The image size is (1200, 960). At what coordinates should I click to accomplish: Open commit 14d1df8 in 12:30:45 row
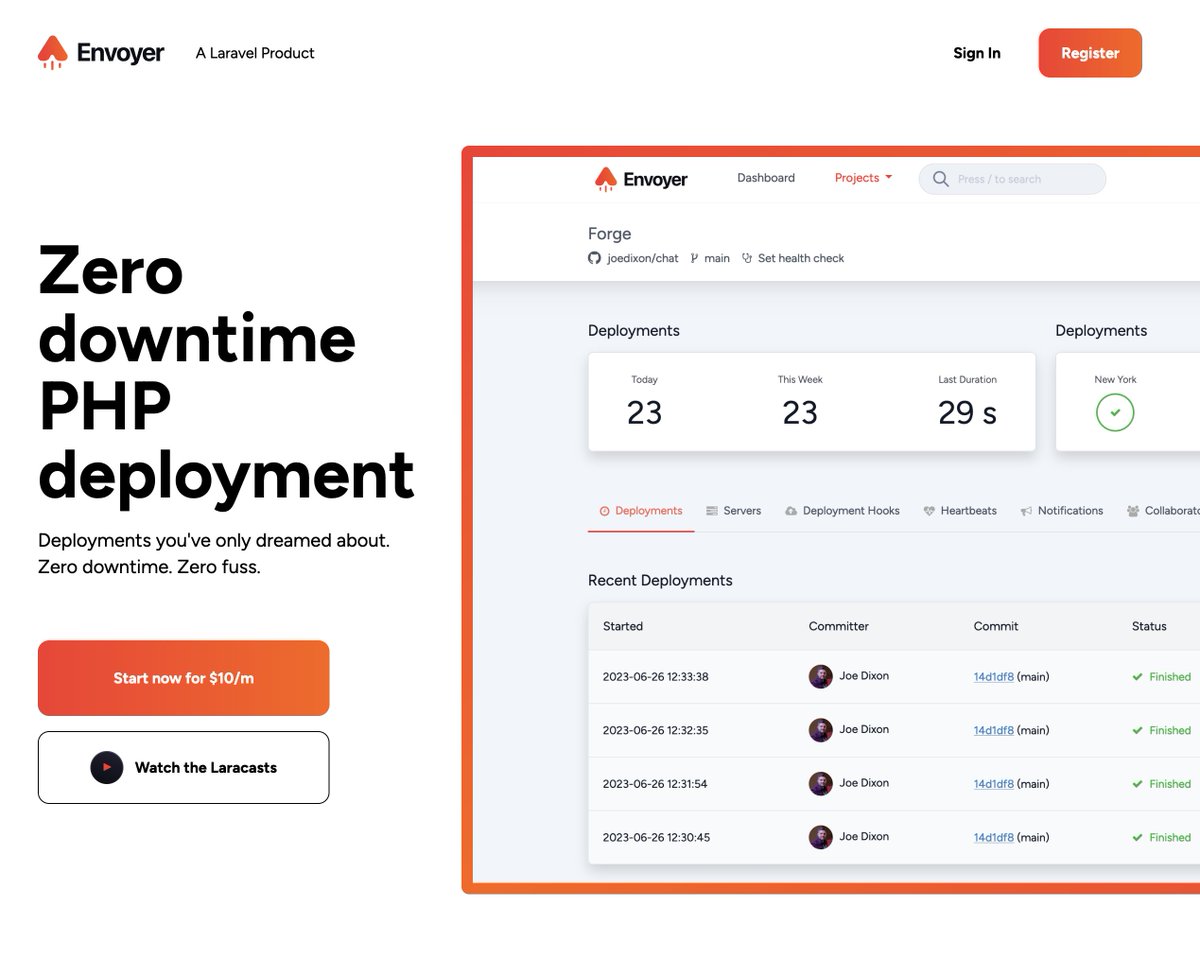coord(994,838)
